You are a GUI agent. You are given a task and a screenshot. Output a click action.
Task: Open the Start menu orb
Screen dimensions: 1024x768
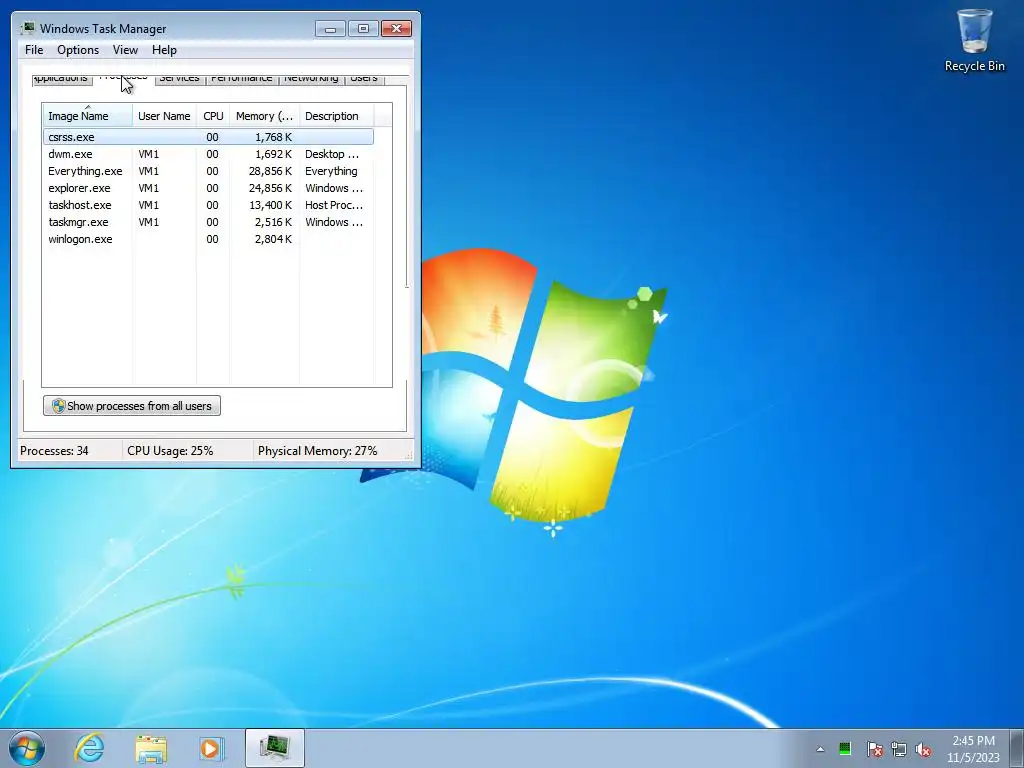coord(27,748)
